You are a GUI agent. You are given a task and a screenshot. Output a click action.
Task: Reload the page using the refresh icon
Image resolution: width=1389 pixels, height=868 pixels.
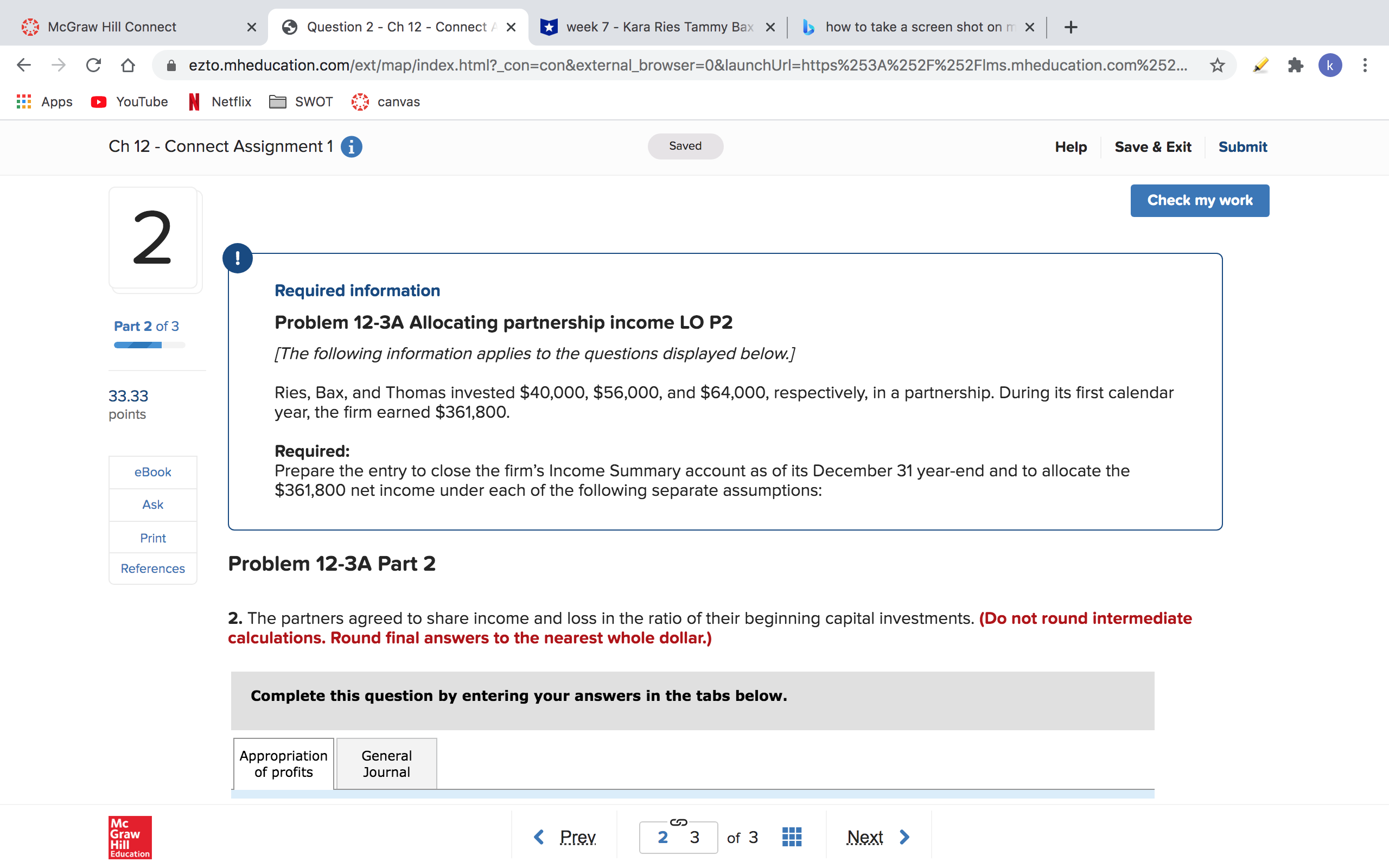[93, 65]
